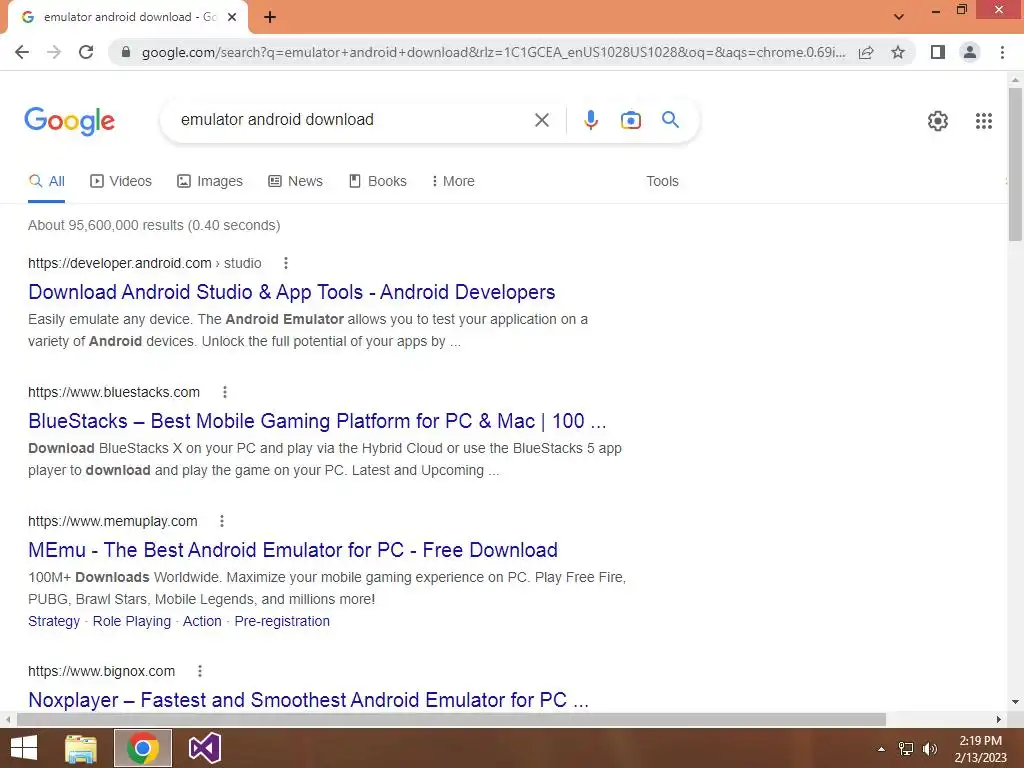
Task: Open a new browser tab
Action: coord(270,17)
